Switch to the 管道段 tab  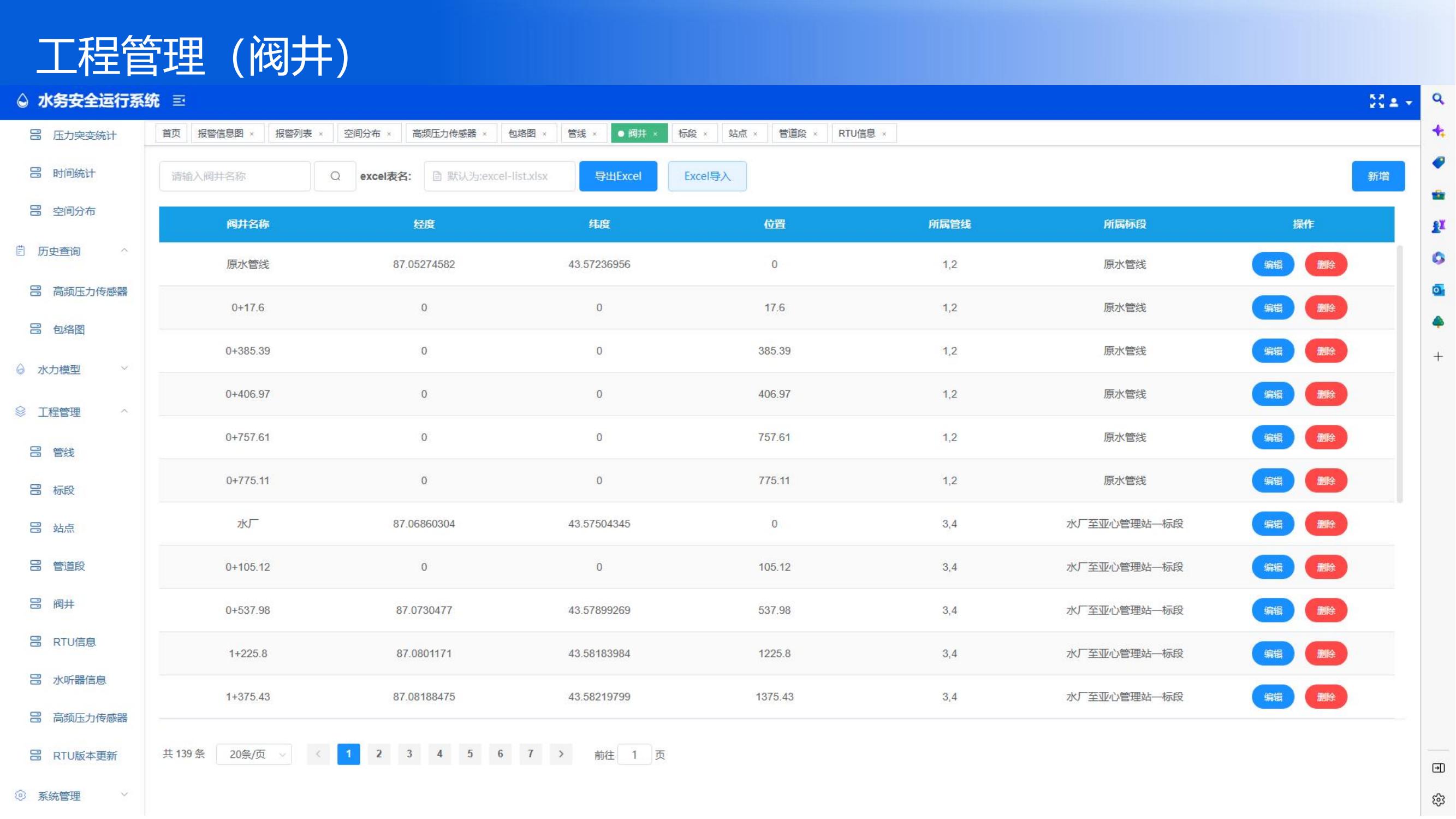click(793, 133)
